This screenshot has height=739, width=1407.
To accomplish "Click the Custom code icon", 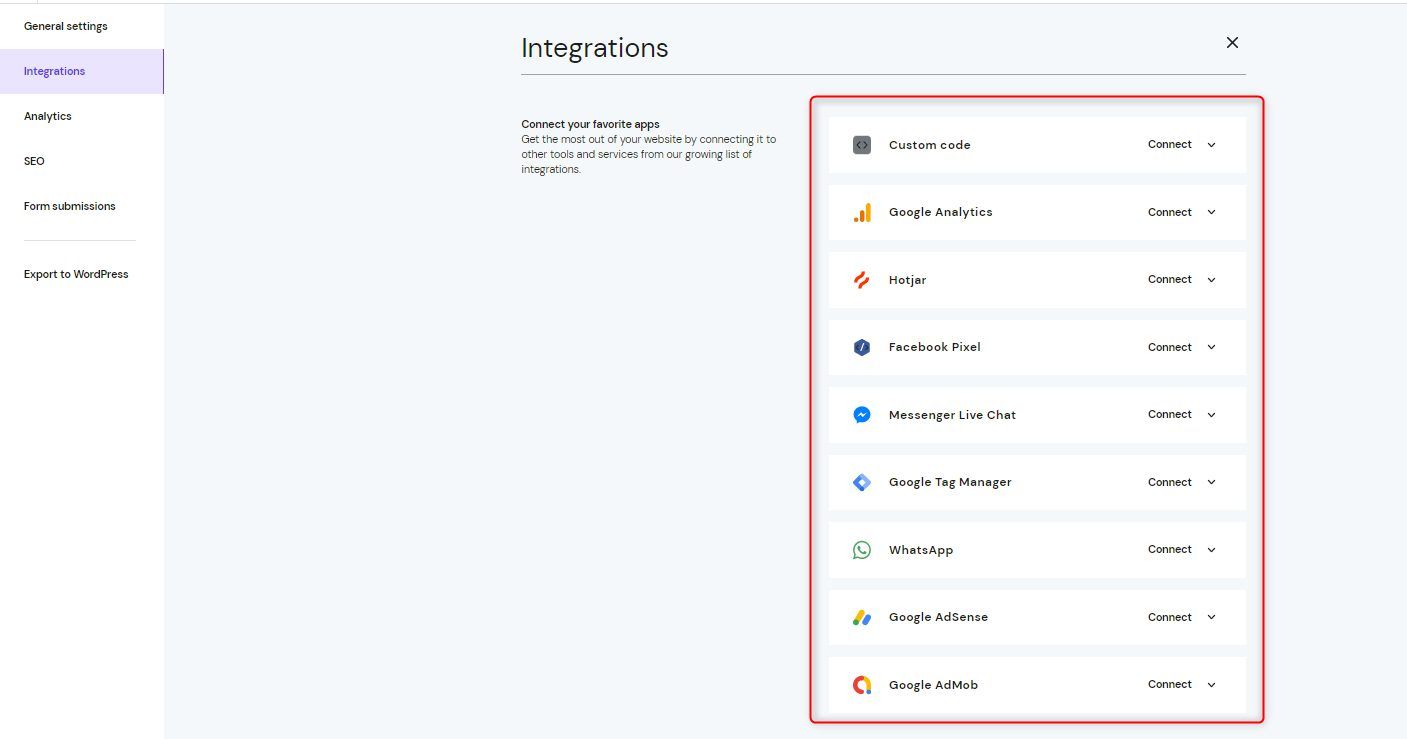I will pyautogui.click(x=862, y=145).
